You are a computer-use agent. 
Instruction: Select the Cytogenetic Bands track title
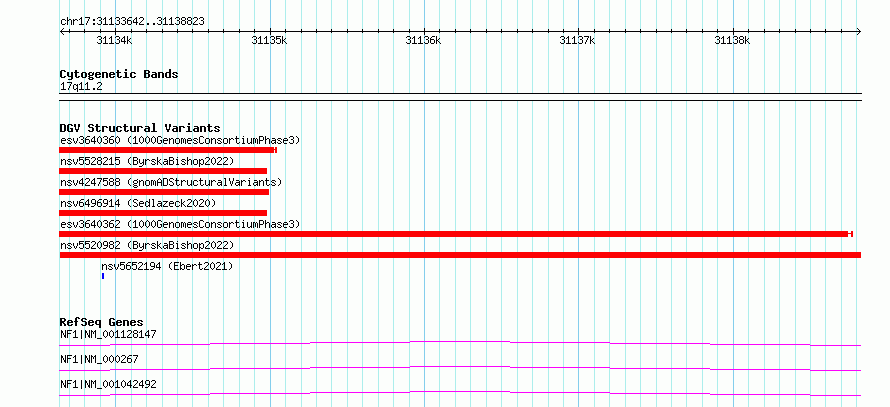pyautogui.click(x=119, y=74)
